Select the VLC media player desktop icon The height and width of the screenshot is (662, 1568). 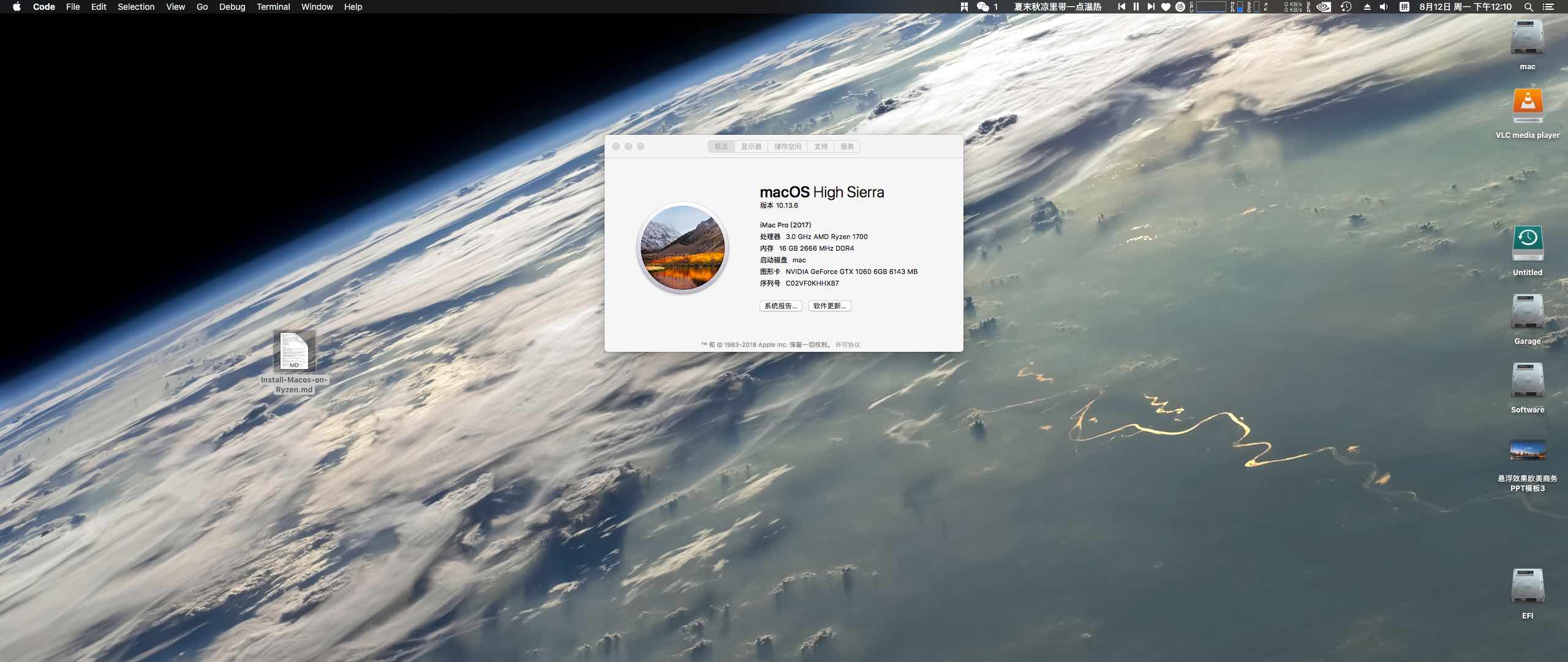(1528, 113)
